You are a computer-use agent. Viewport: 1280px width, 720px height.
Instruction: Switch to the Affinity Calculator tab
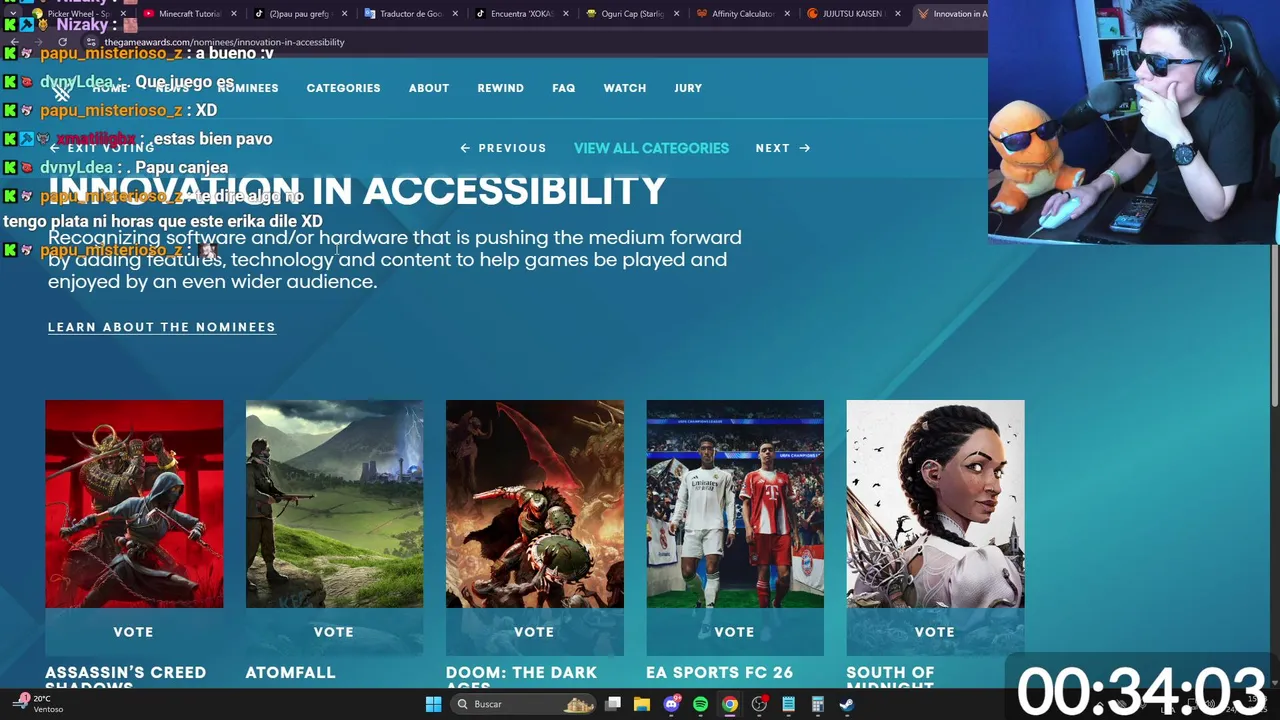[x=742, y=14]
